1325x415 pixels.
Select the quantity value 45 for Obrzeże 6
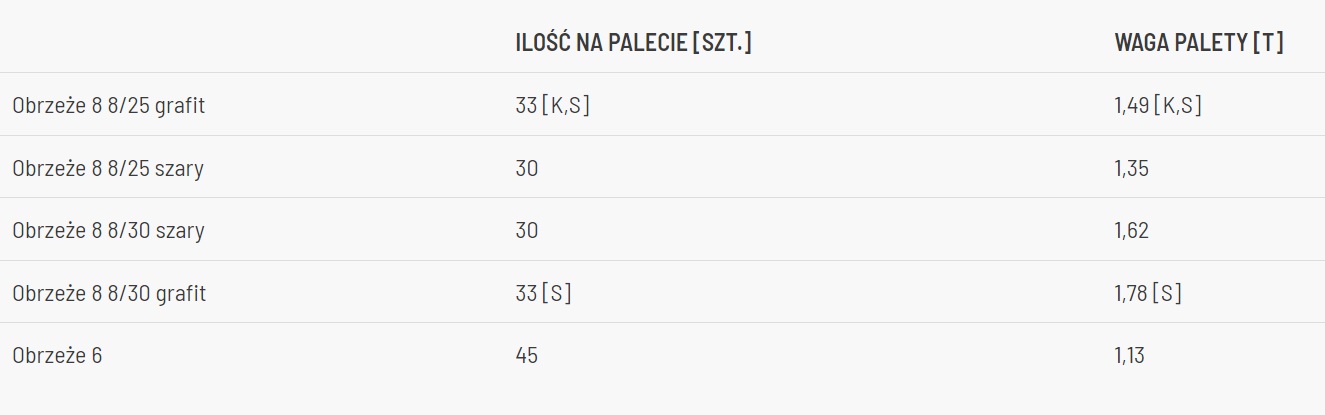pyautogui.click(x=527, y=356)
